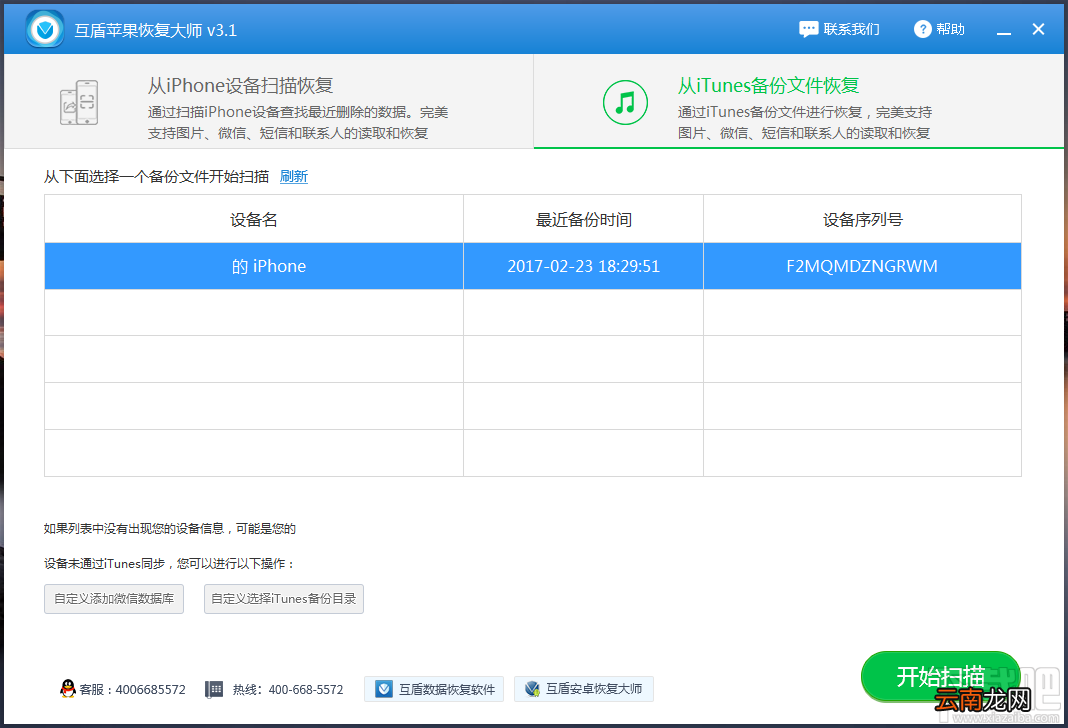Screen dimensions: 1068x728
Task: Click hotline number 400-668-5572
Action: 306,690
